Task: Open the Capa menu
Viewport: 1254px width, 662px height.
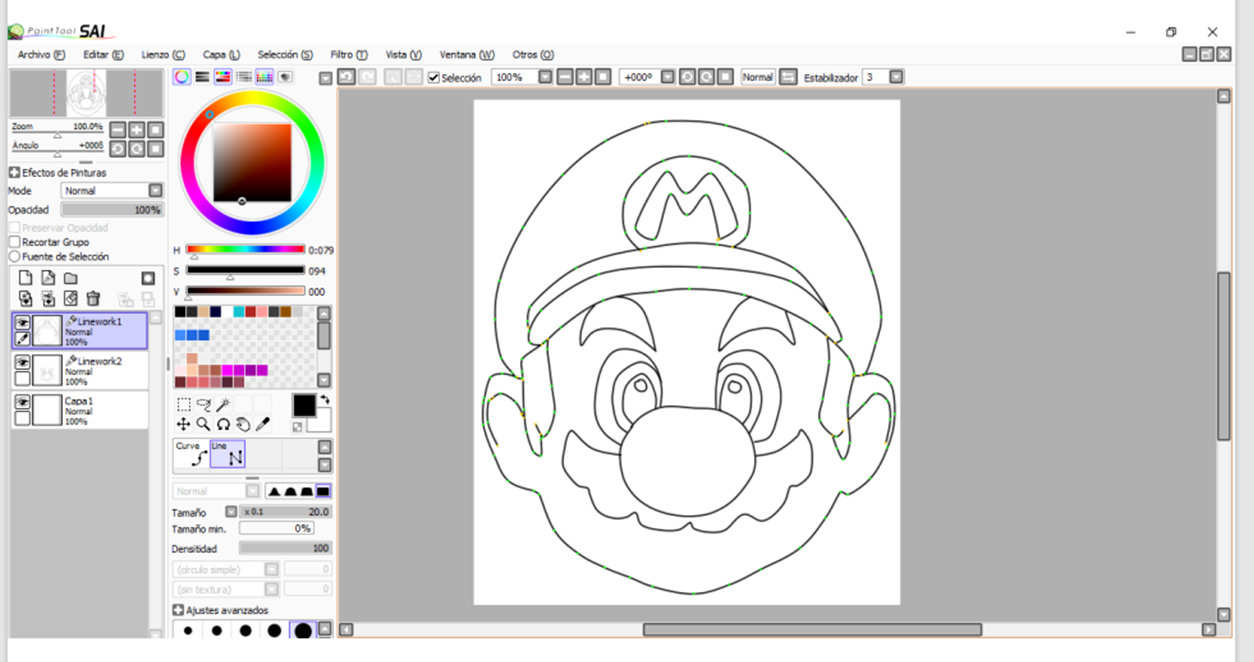Action: 221,55
